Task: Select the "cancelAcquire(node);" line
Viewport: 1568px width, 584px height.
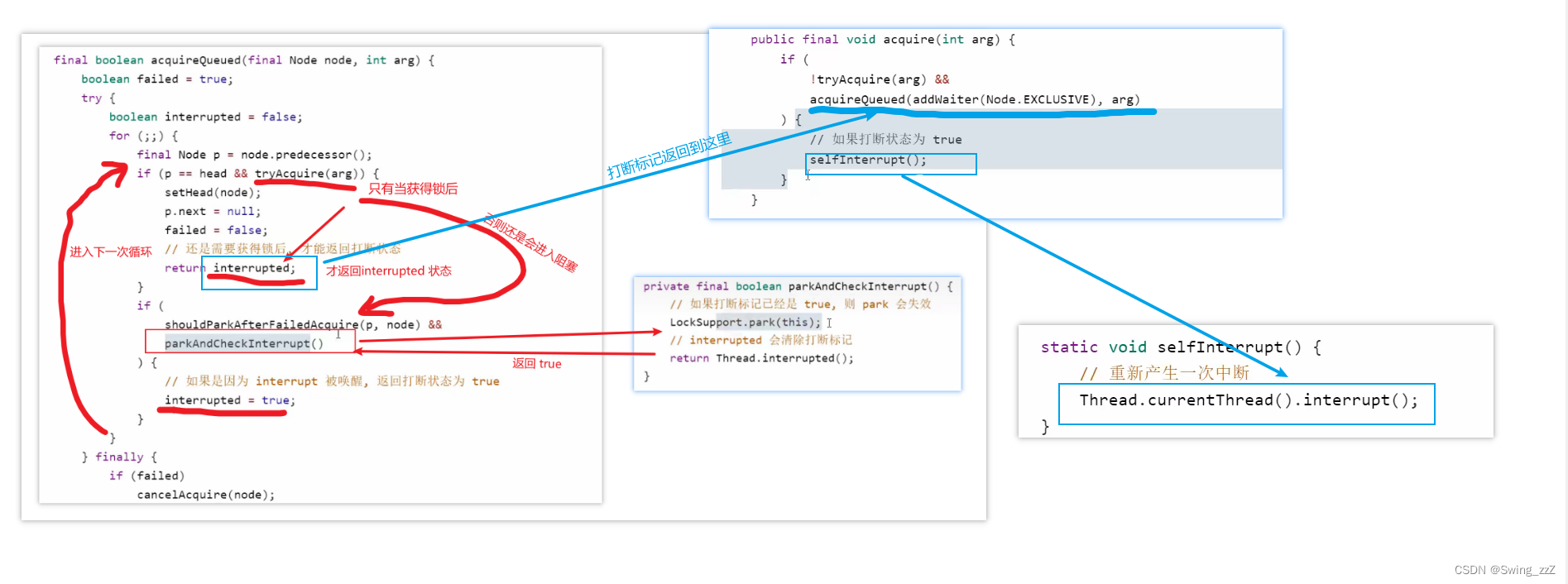Action: click(206, 495)
